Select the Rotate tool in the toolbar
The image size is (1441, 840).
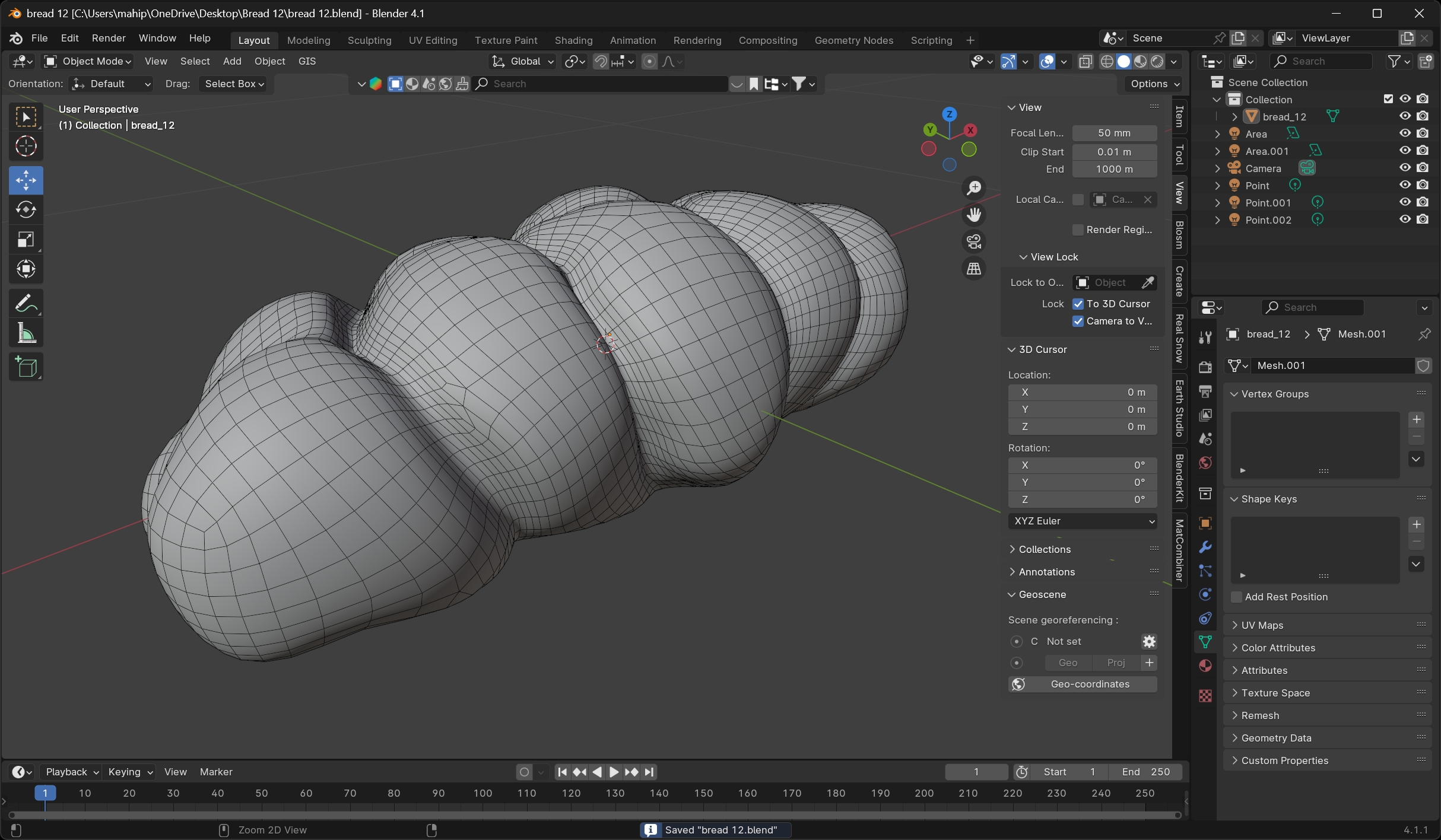(x=26, y=210)
